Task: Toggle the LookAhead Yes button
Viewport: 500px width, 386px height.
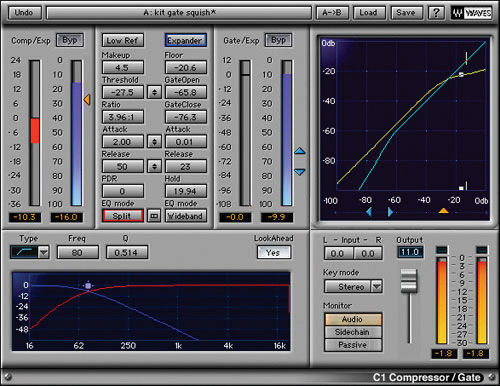Action: point(274,252)
